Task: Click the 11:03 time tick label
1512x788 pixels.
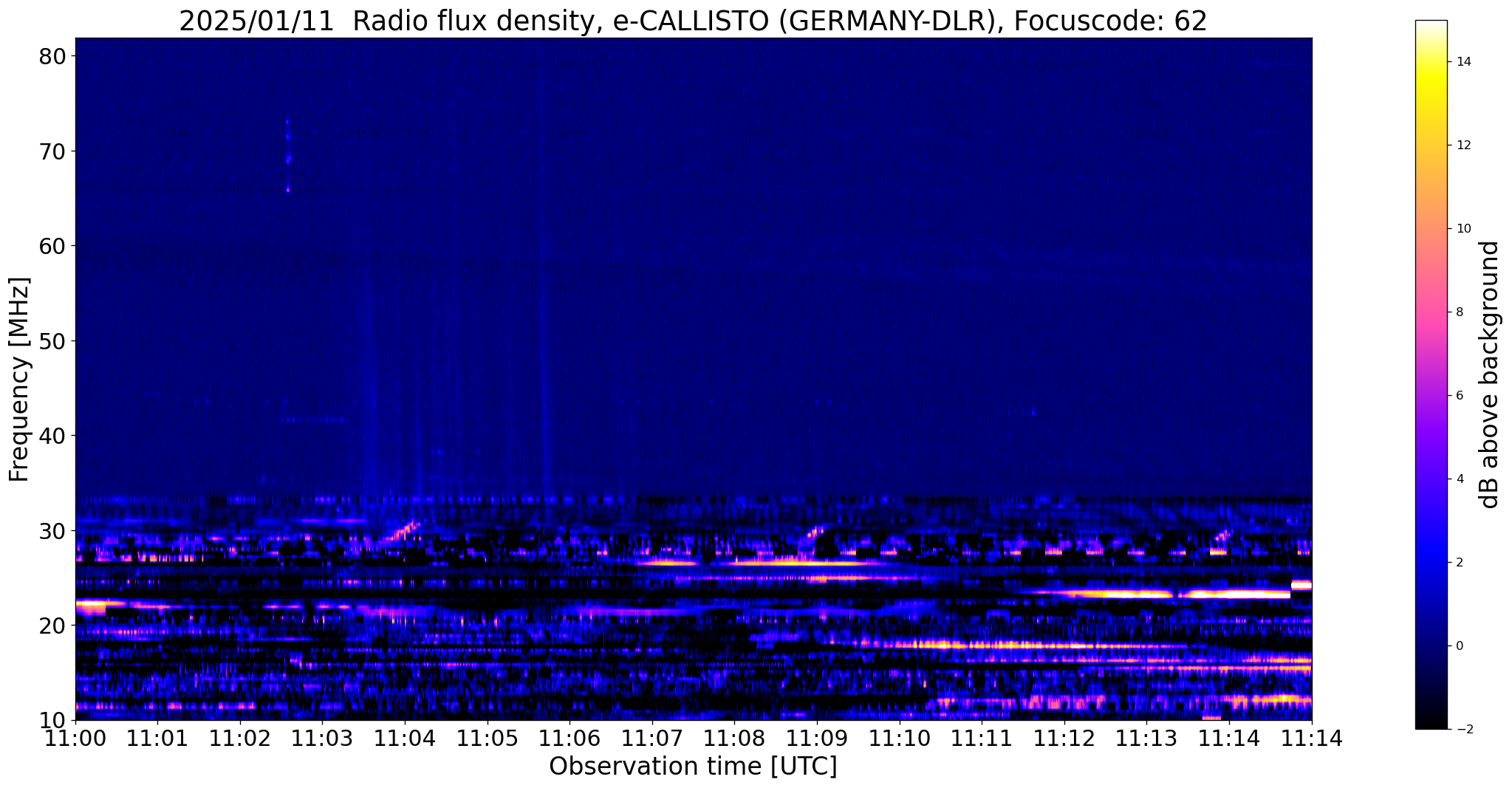Action: click(322, 738)
